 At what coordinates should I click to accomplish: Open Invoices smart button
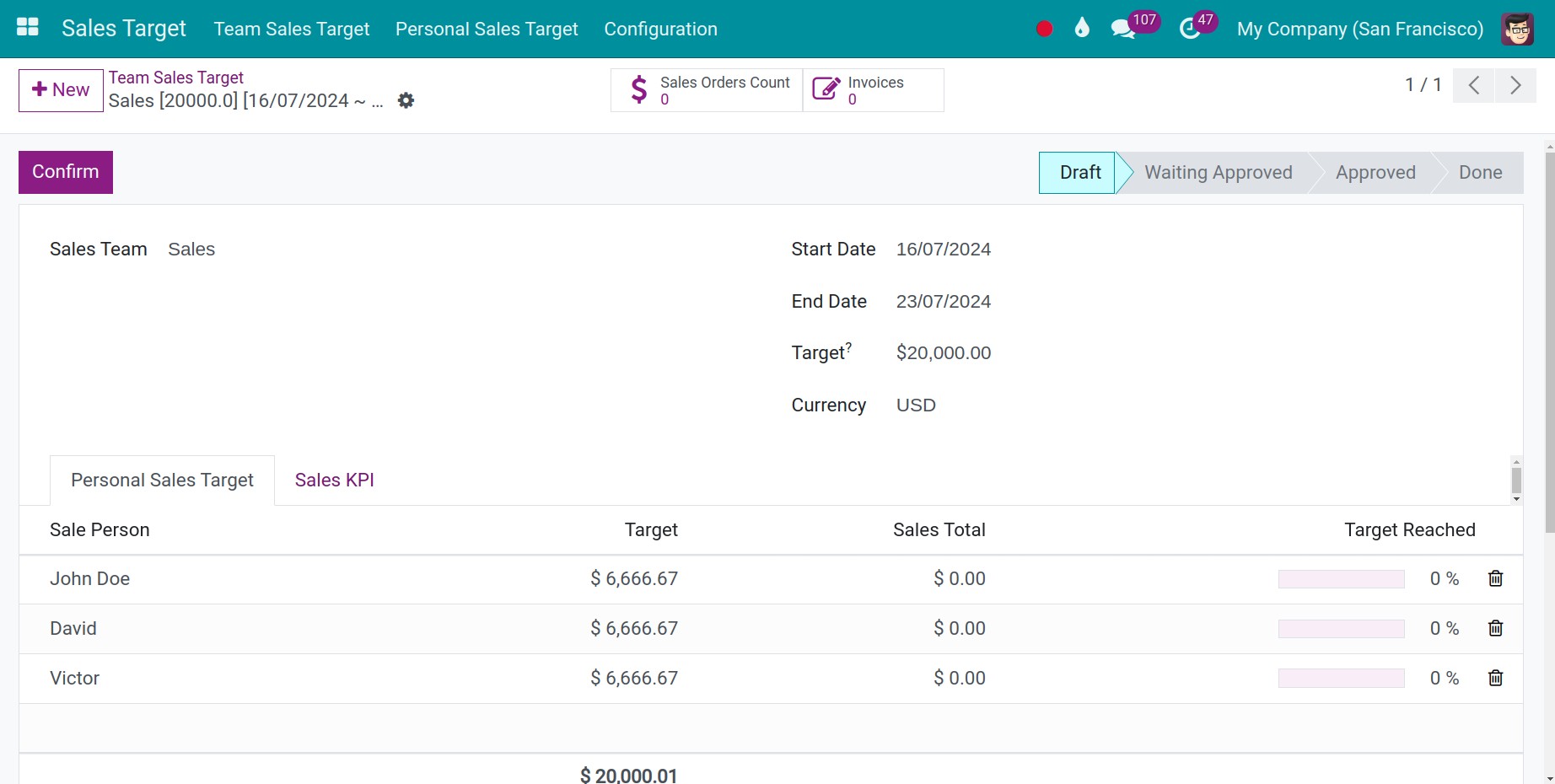tap(873, 90)
